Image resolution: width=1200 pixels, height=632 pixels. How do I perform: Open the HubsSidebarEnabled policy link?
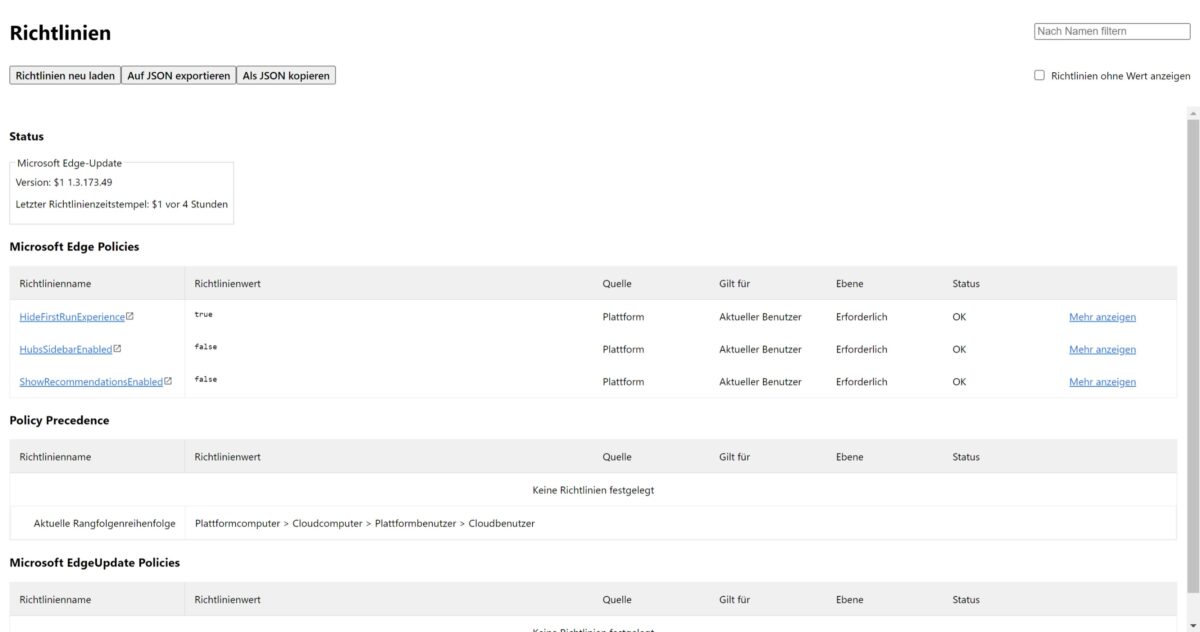(x=66, y=349)
